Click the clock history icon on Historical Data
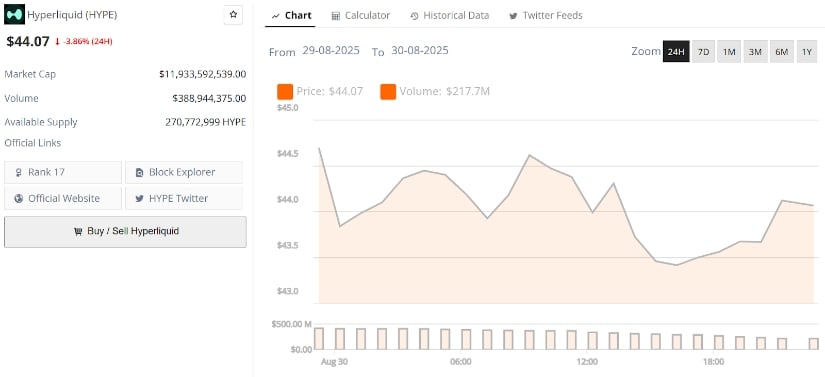The height and width of the screenshot is (377, 825). coord(414,16)
